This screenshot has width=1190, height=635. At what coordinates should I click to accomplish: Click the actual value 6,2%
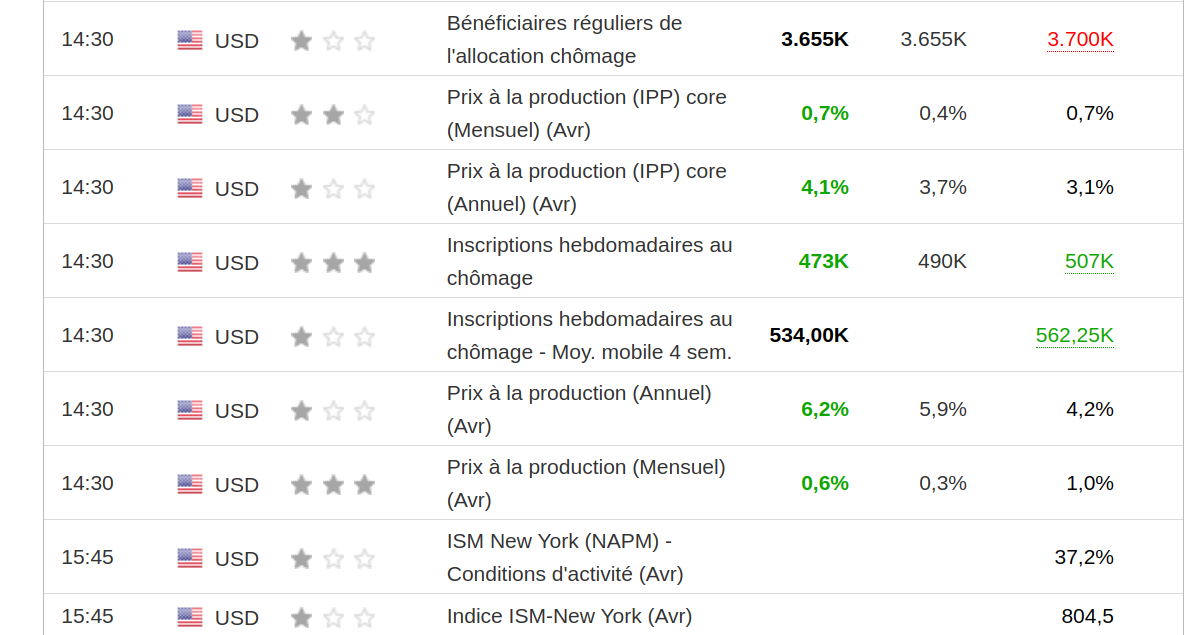click(824, 409)
